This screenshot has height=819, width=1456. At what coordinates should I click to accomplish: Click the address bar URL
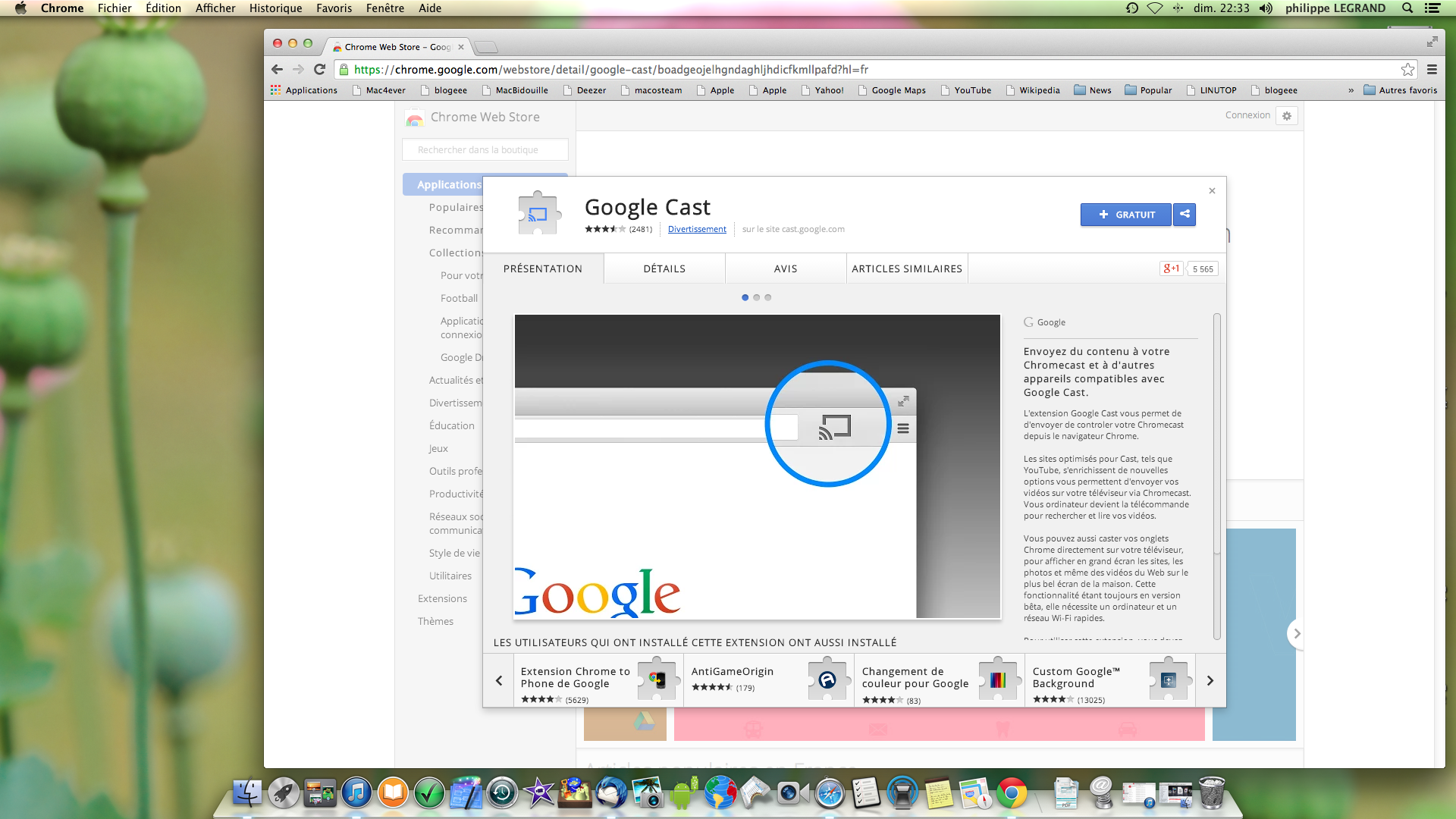(611, 70)
